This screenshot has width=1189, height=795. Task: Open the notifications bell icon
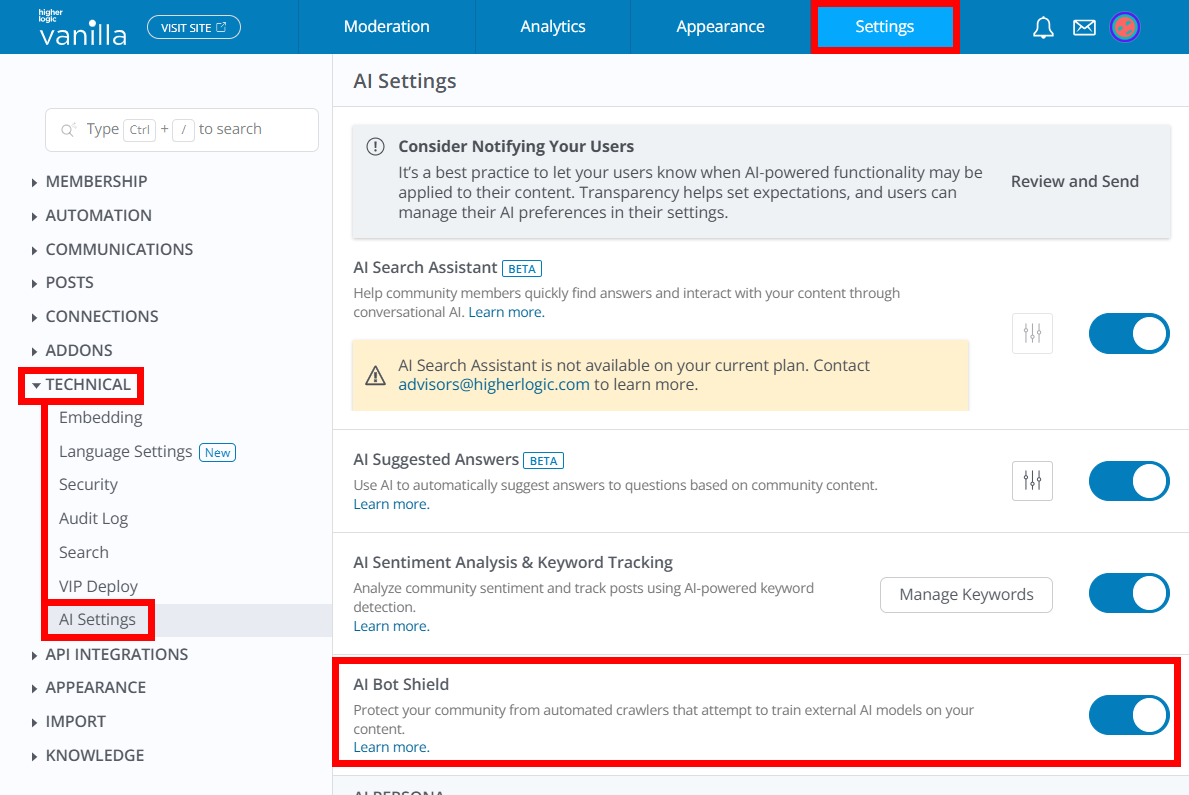(1043, 28)
